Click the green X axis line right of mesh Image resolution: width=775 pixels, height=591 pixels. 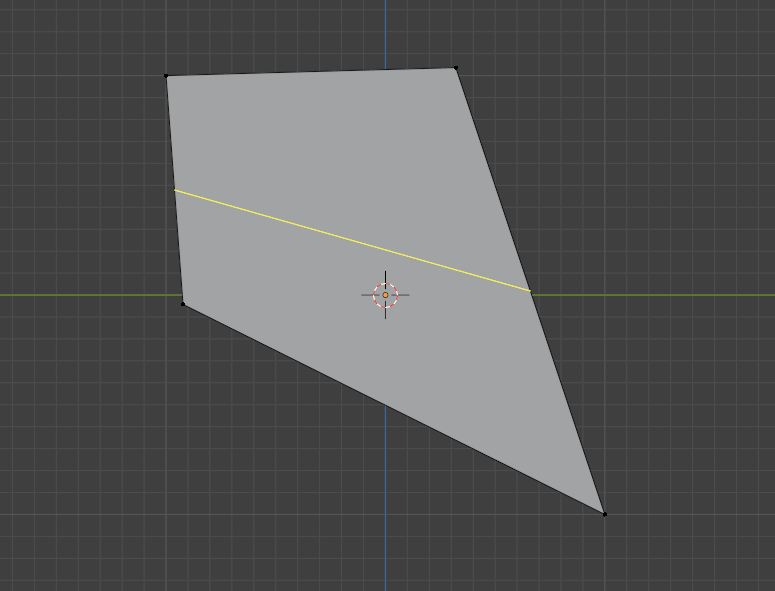[654, 295]
